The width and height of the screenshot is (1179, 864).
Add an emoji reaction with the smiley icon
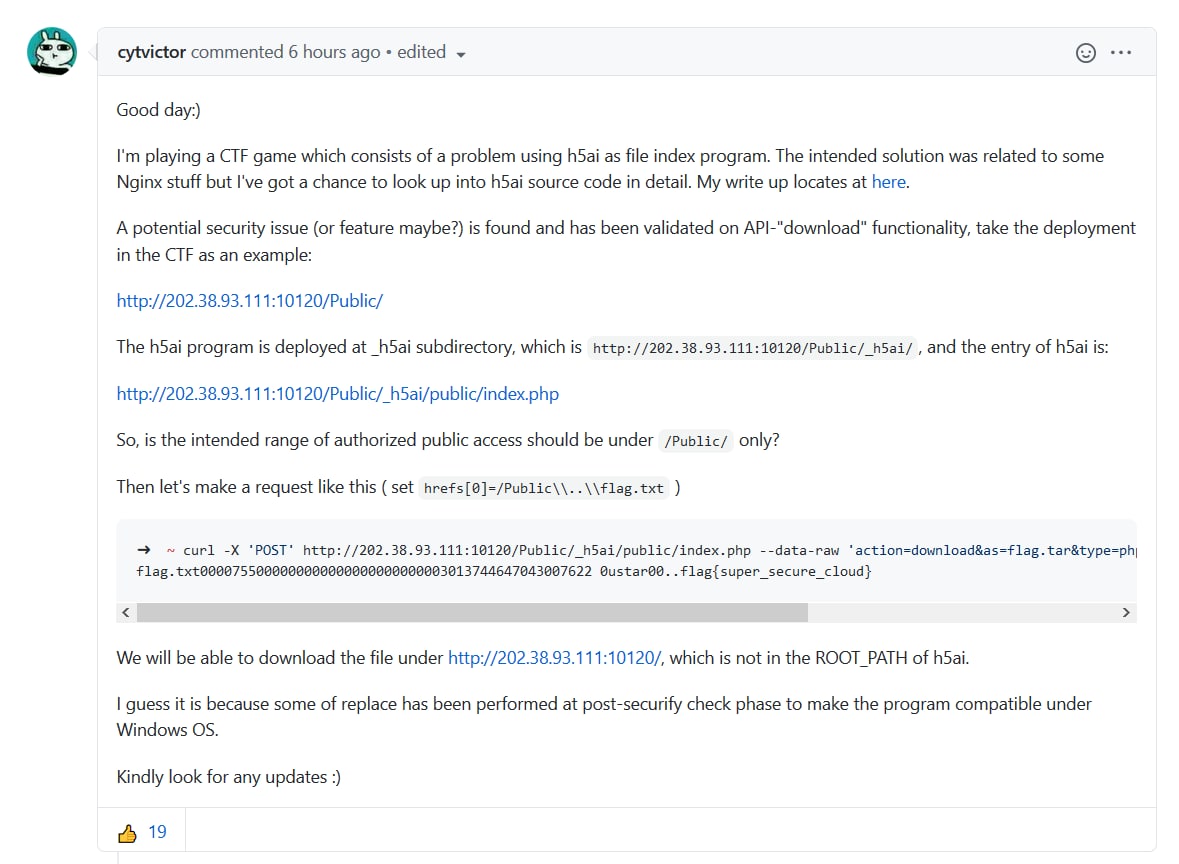click(x=1085, y=53)
